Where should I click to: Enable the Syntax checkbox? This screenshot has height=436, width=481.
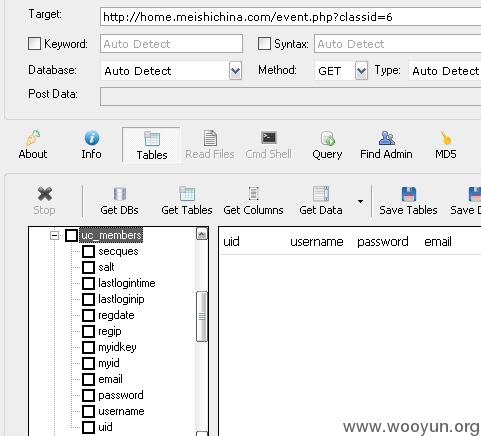264,44
